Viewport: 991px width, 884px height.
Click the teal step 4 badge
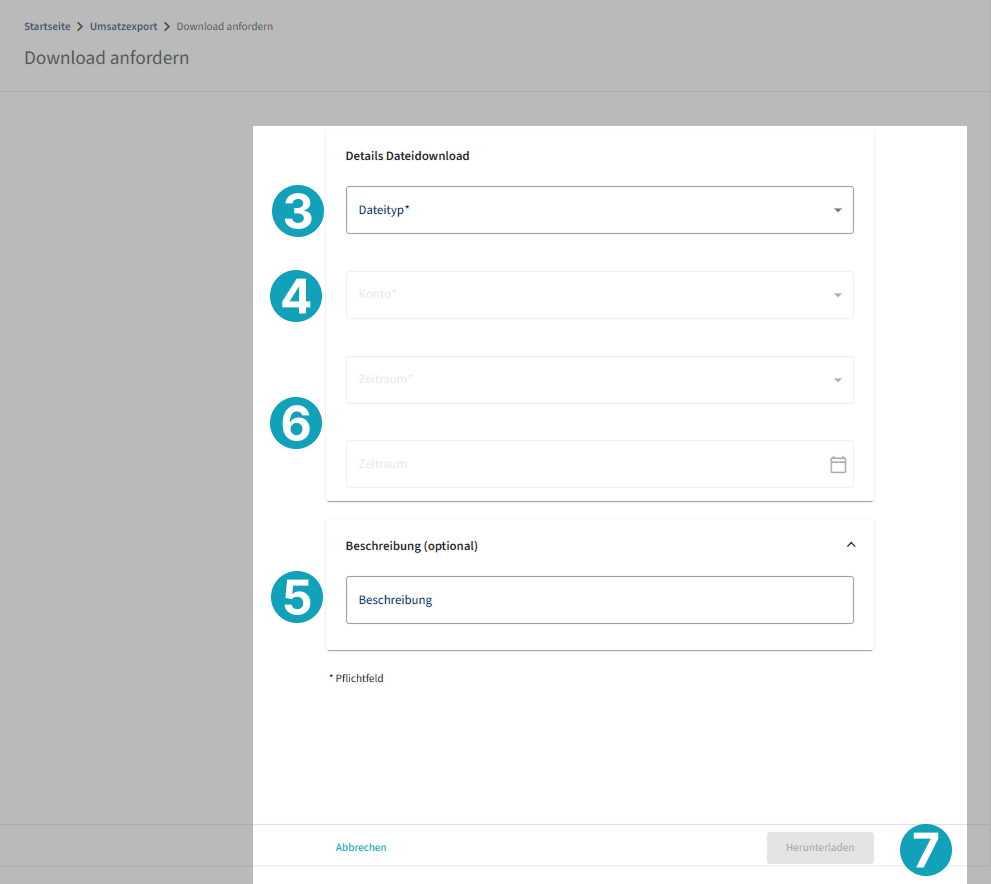pyautogui.click(x=297, y=296)
